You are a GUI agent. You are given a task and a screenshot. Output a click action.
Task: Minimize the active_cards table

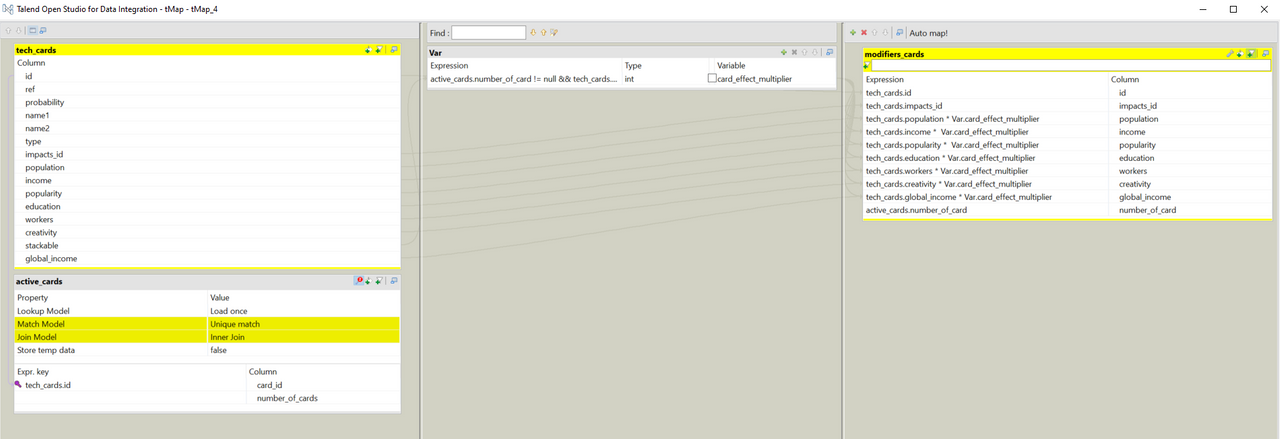(394, 281)
